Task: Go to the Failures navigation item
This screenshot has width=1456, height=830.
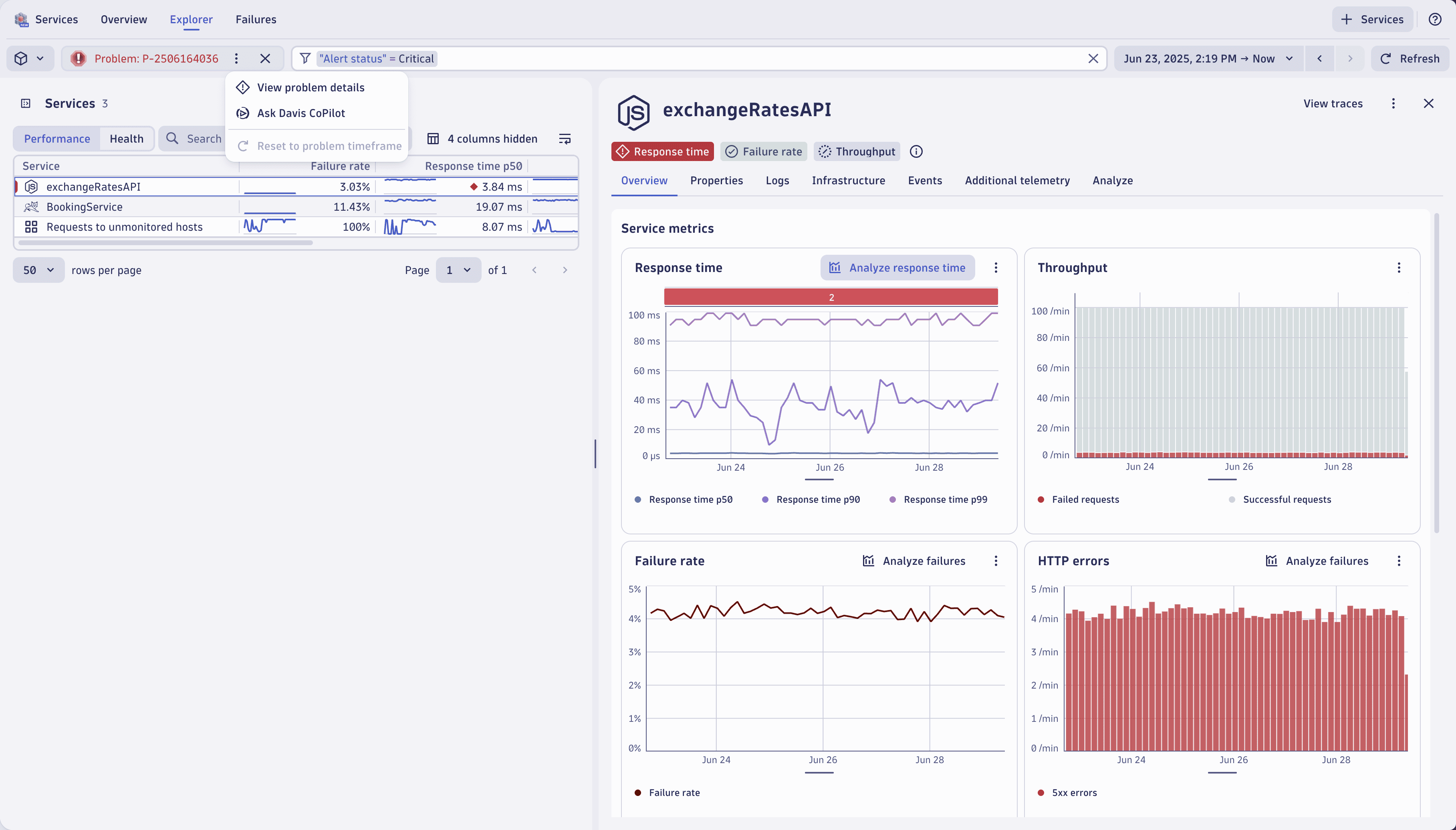Action: pos(256,19)
